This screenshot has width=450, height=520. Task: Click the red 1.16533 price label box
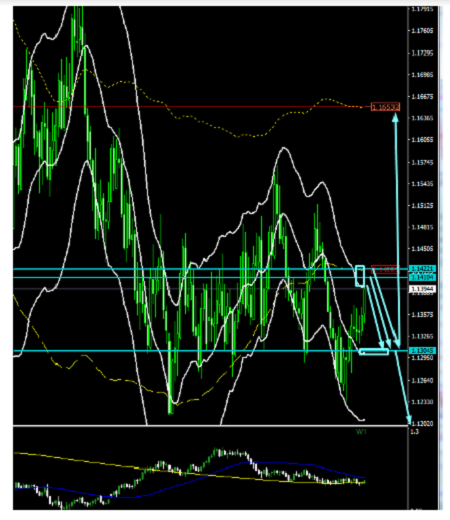pos(385,107)
